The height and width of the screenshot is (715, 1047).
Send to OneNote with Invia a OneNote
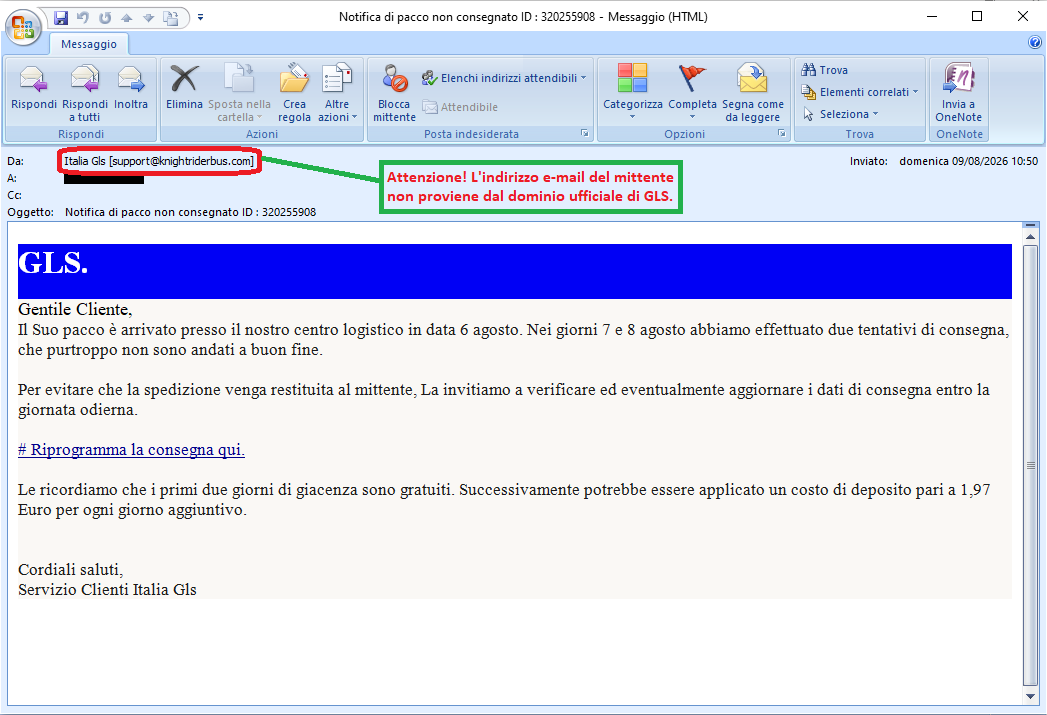(x=958, y=93)
